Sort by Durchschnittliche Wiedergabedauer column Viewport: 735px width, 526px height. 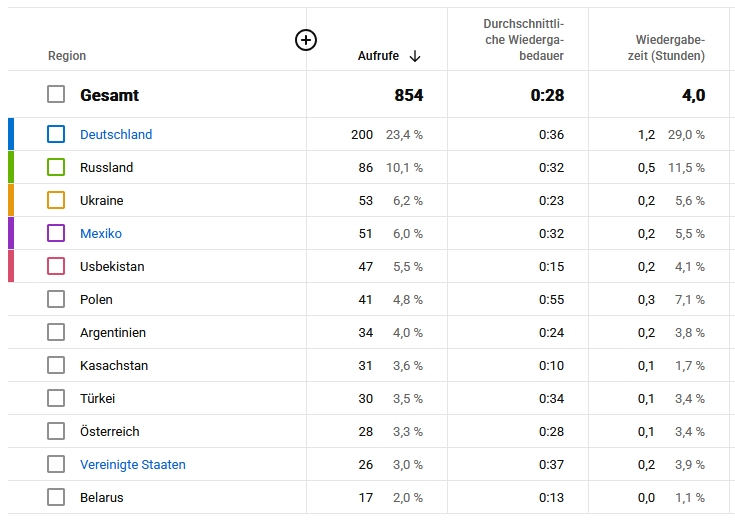tap(524, 40)
